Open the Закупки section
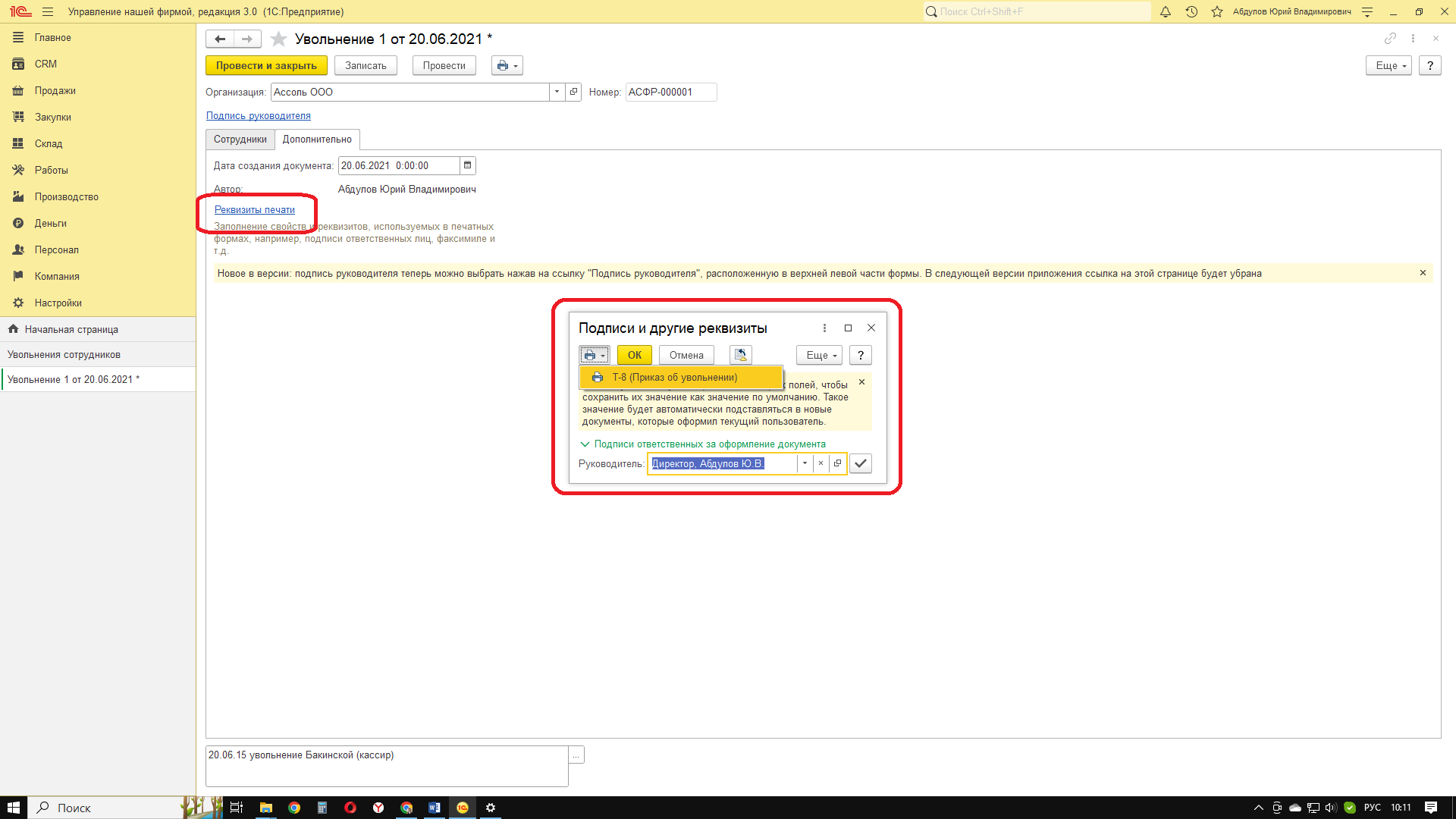Image resolution: width=1456 pixels, height=819 pixels. point(98,118)
